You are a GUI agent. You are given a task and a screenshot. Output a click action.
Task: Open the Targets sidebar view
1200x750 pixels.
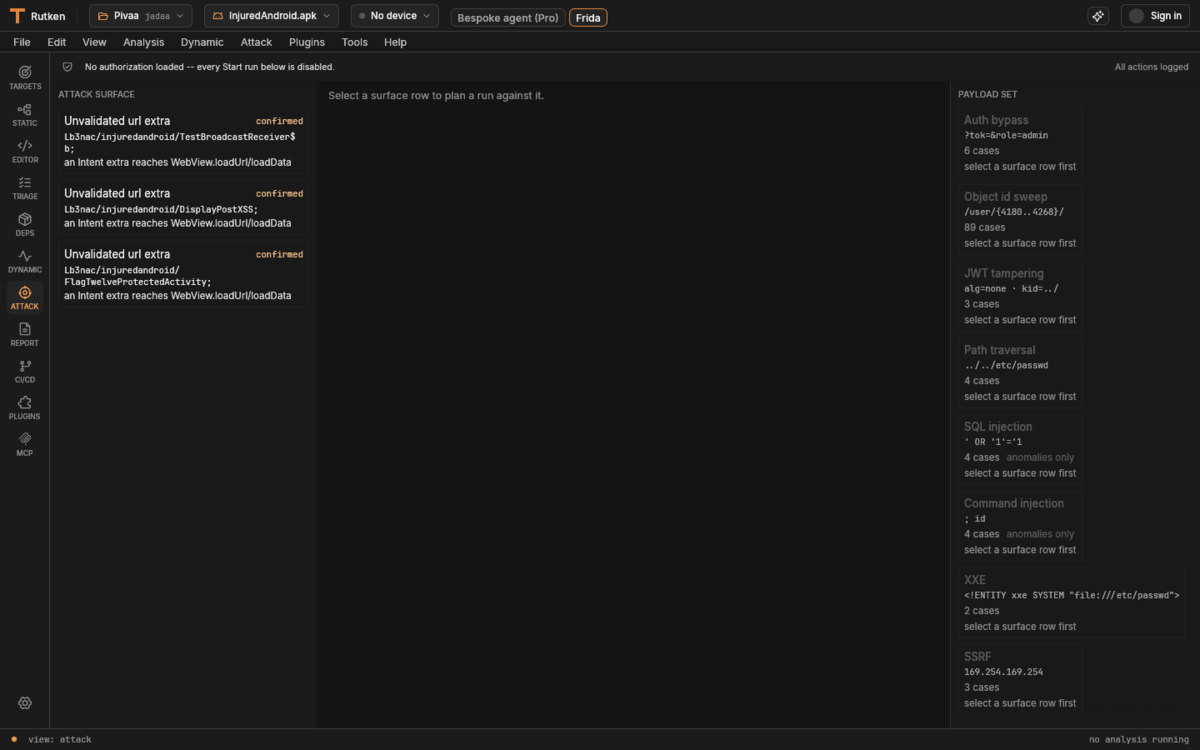(x=25, y=78)
